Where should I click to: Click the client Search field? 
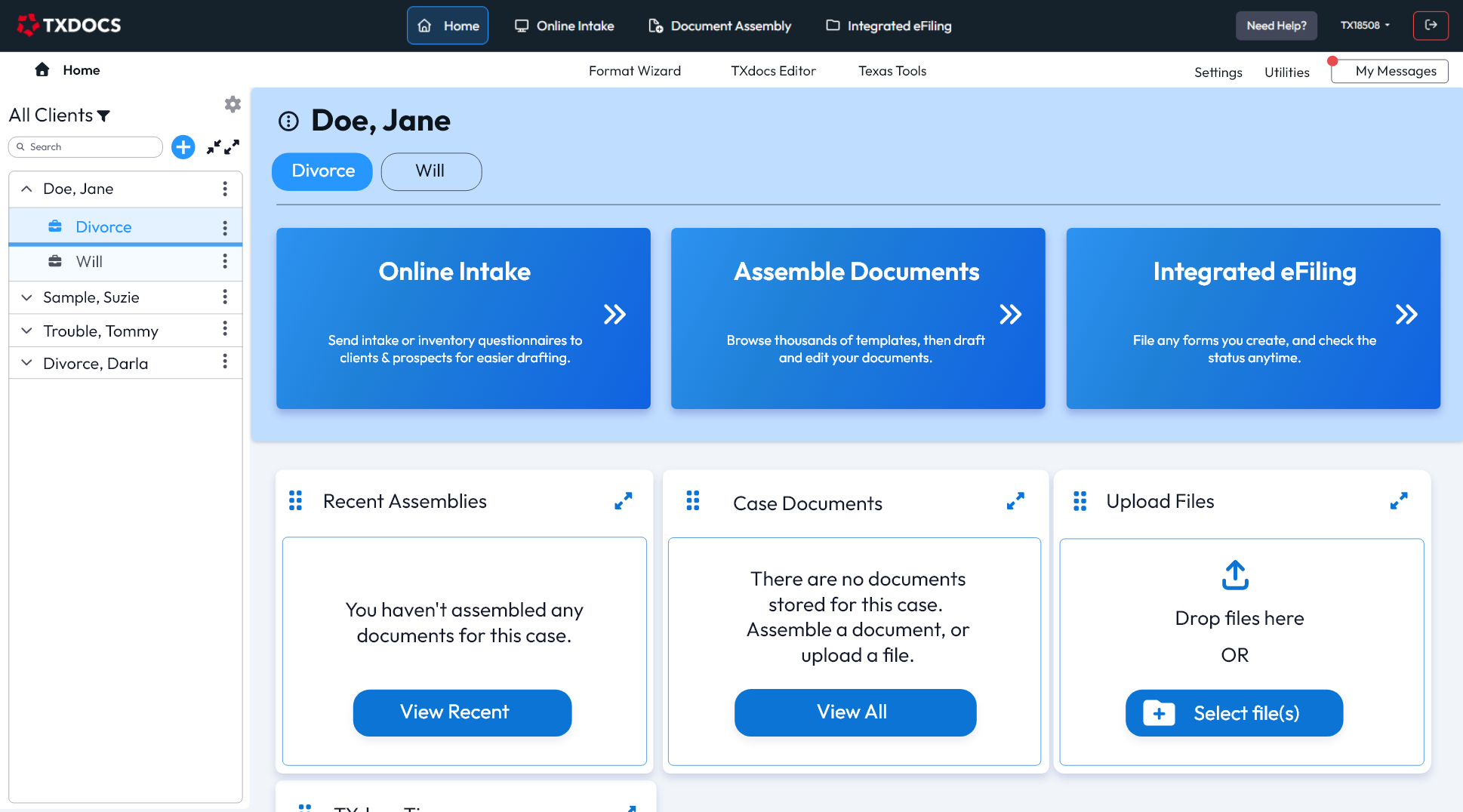coord(85,147)
